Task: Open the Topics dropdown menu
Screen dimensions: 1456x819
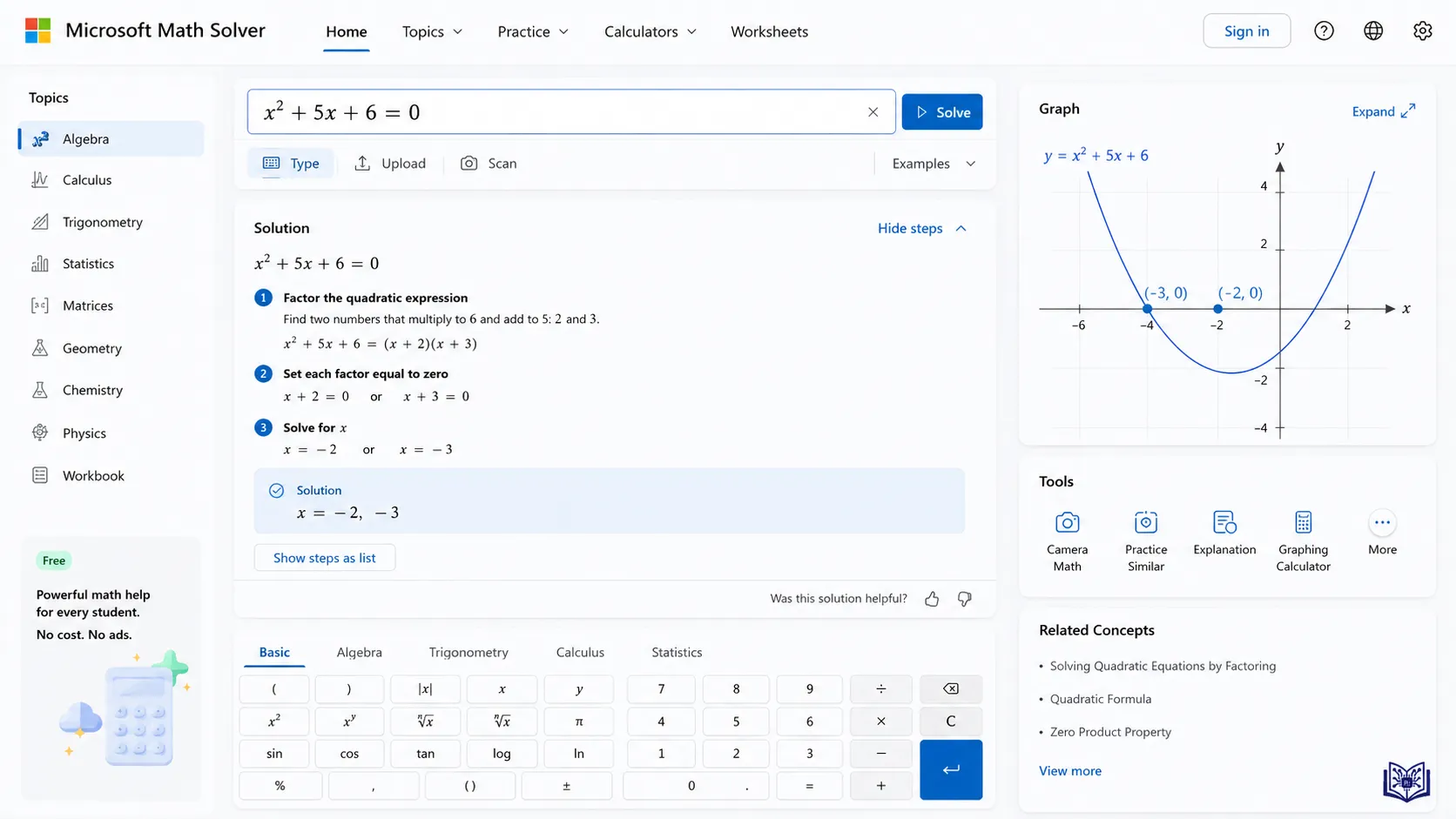Action: (x=432, y=31)
